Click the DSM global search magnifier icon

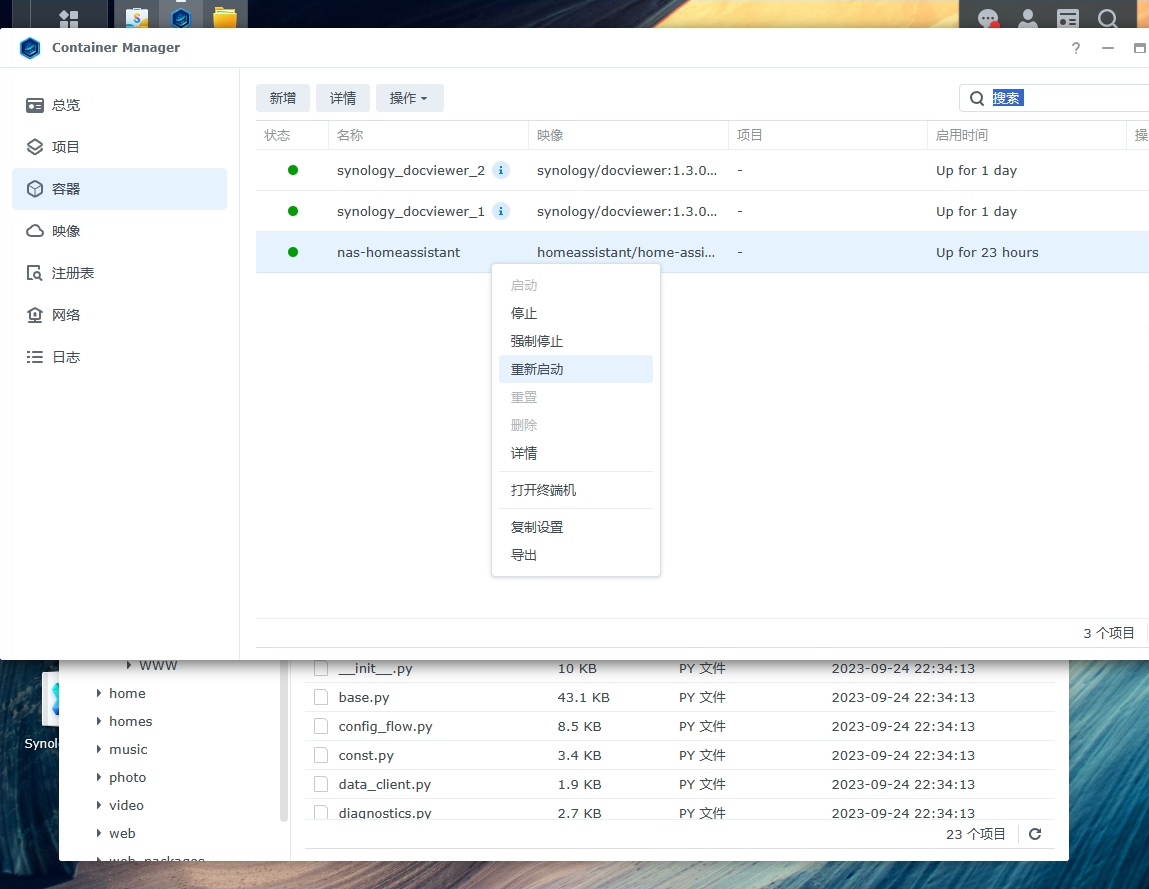click(1107, 18)
